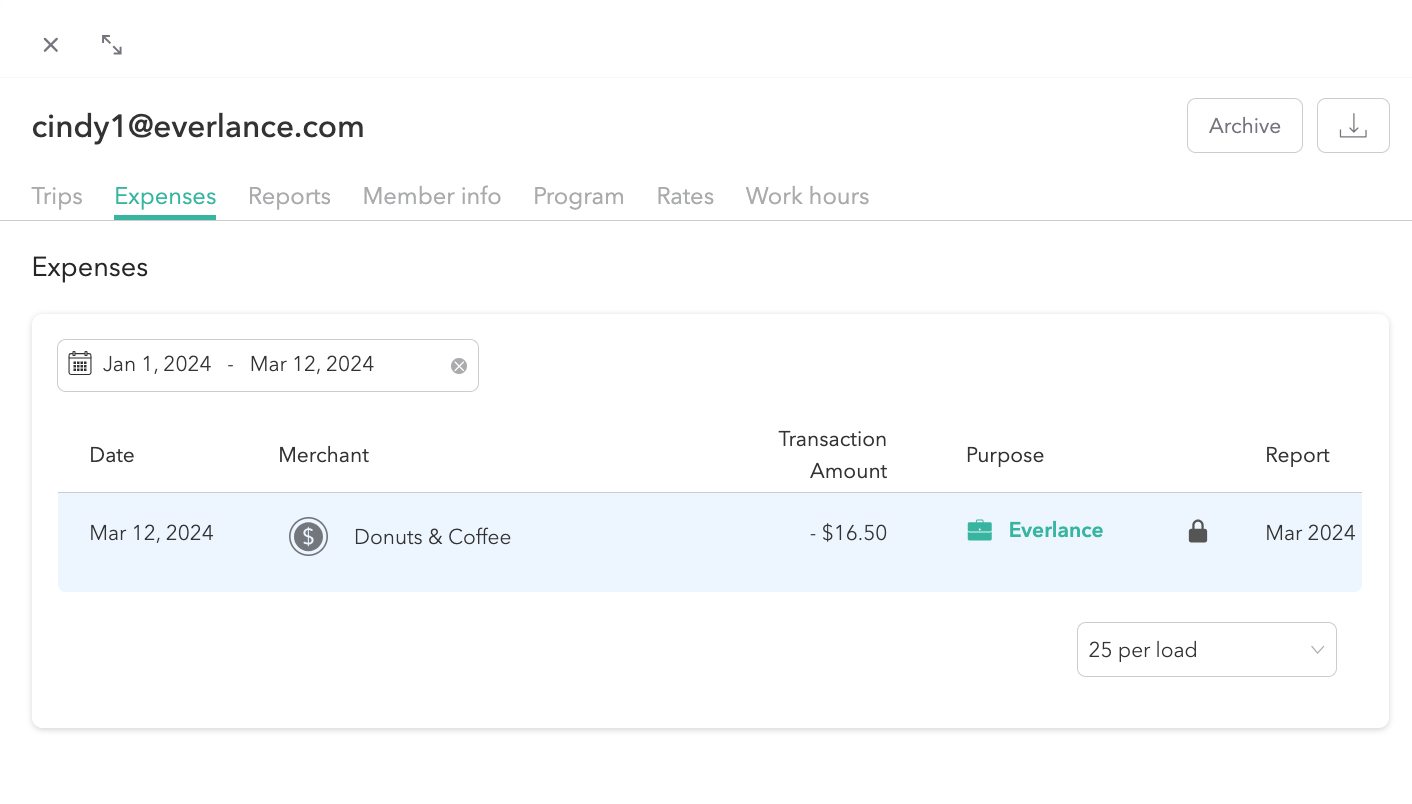
Task: Click the dollar sign merchant icon
Action: pyautogui.click(x=309, y=537)
